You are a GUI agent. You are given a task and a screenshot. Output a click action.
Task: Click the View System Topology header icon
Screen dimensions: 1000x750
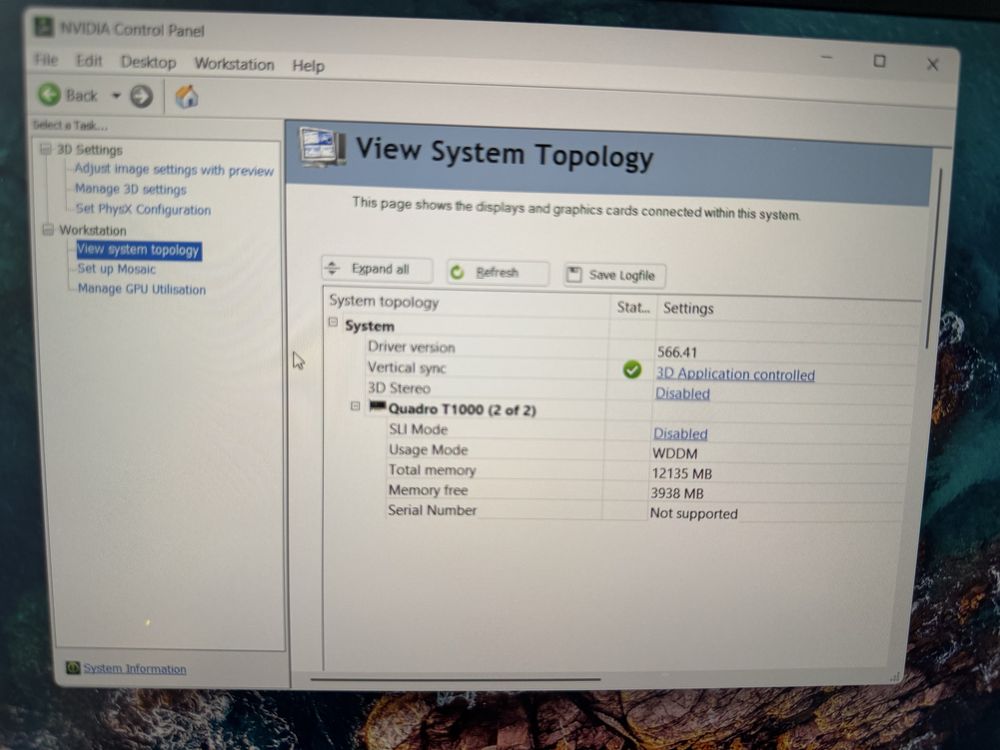(323, 147)
